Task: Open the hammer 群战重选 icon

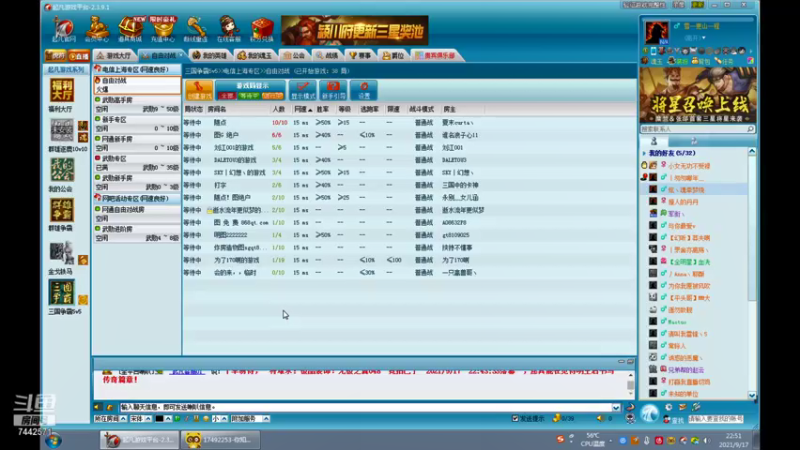Action: [x=195, y=29]
